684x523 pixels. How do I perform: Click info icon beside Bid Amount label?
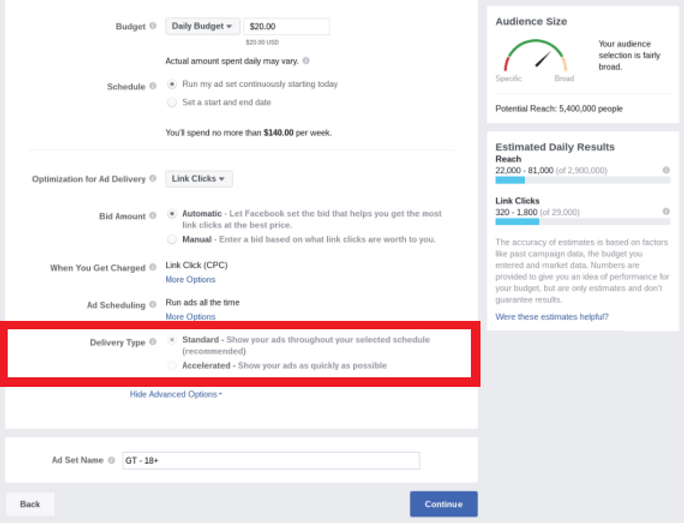[x=153, y=215]
